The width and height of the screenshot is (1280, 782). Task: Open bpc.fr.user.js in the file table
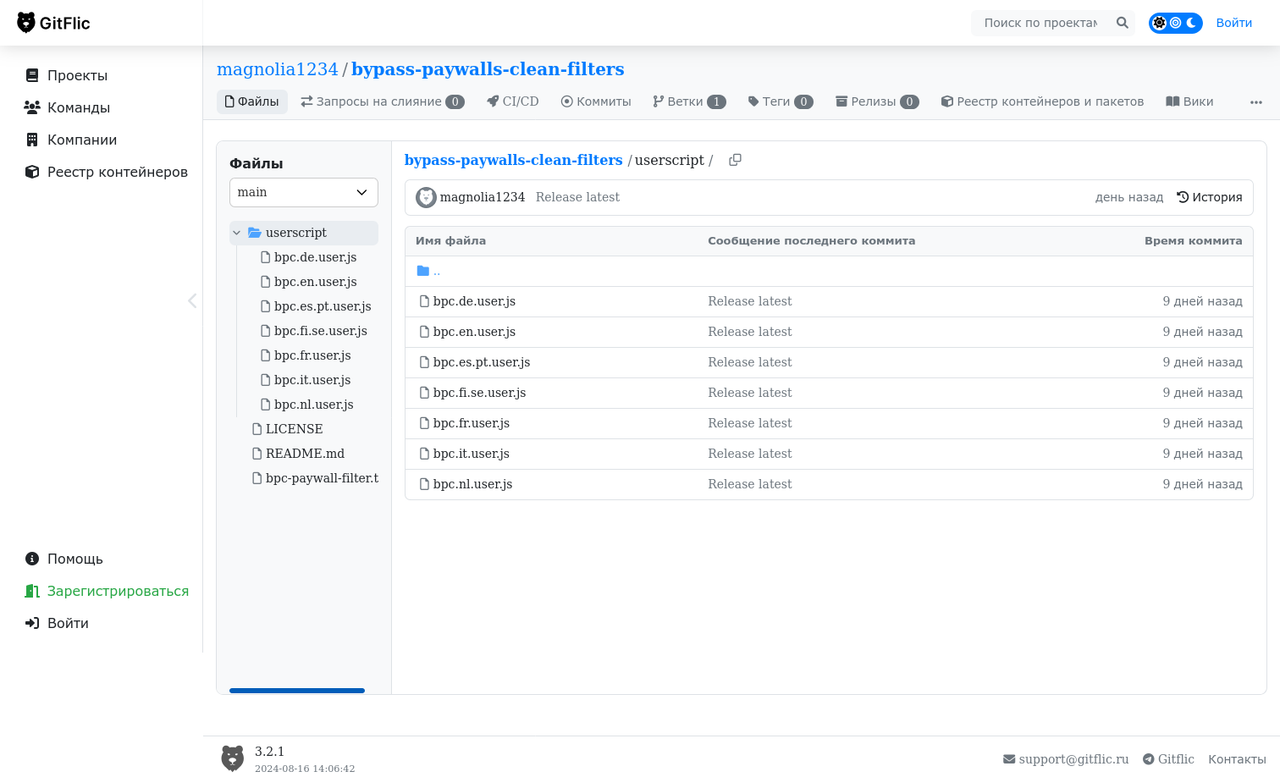[x=471, y=423]
